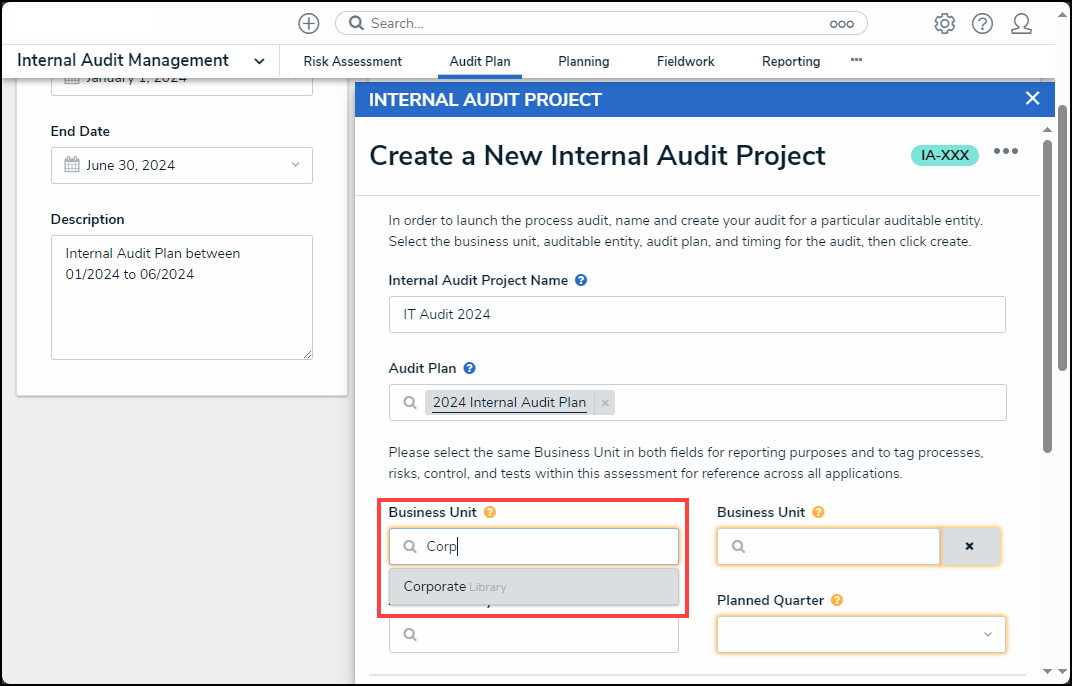Open the help question mark icon
Viewport: 1072px width, 686px height.
[982, 23]
